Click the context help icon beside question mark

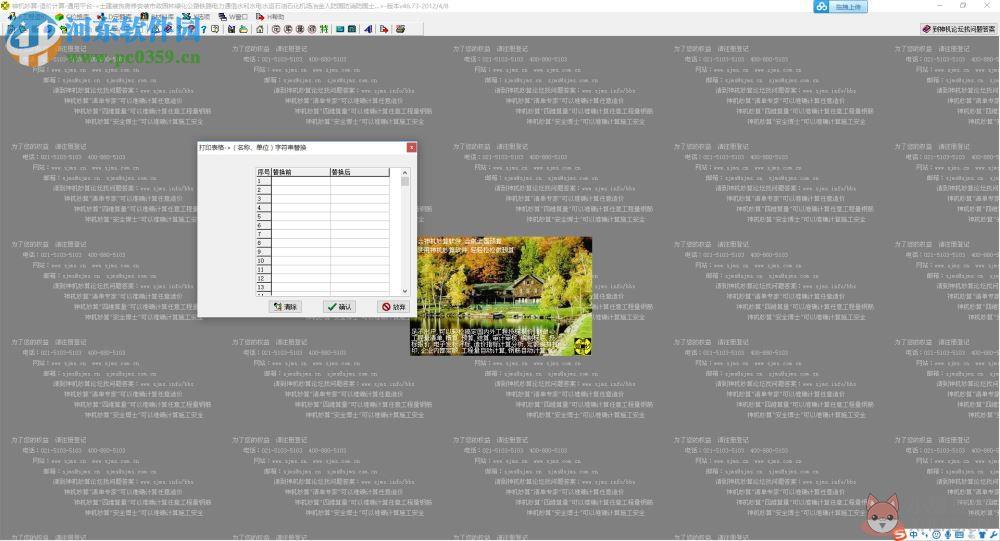tap(215, 29)
